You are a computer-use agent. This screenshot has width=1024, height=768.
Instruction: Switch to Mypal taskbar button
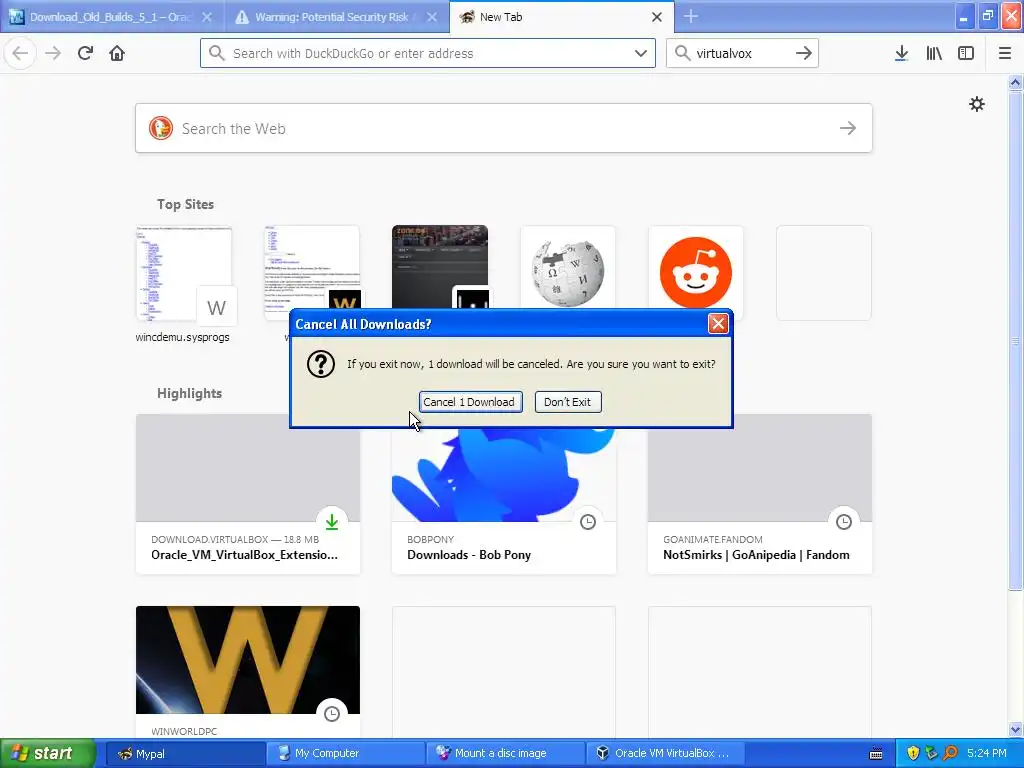pos(184,753)
